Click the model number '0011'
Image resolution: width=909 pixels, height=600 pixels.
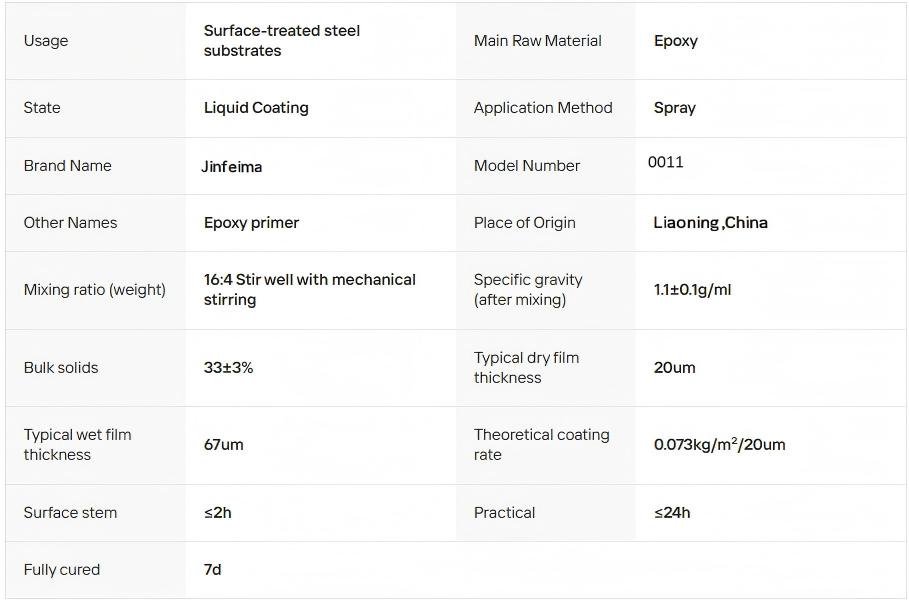666,162
